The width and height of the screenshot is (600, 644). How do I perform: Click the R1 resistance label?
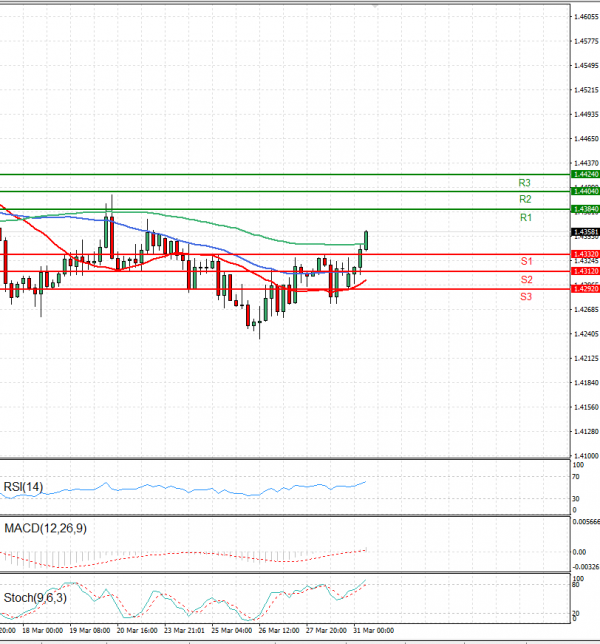coord(526,218)
